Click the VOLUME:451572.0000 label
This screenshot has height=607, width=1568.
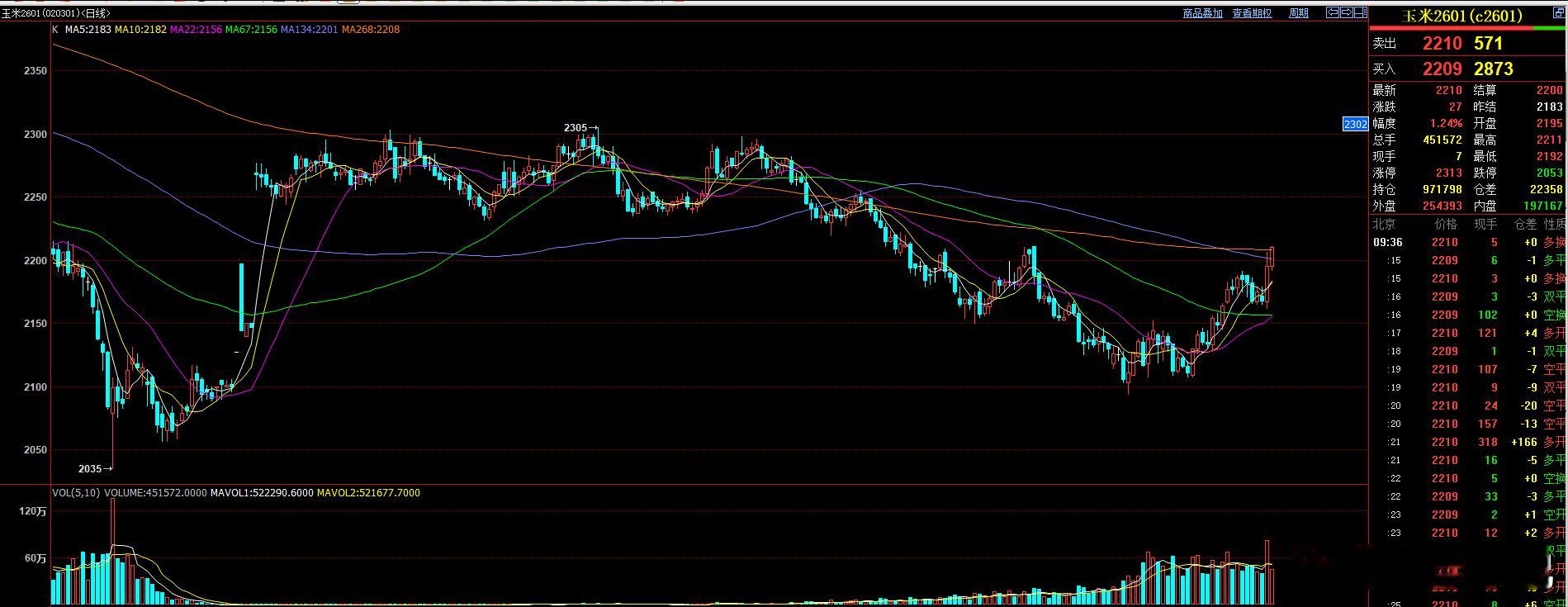pos(155,493)
